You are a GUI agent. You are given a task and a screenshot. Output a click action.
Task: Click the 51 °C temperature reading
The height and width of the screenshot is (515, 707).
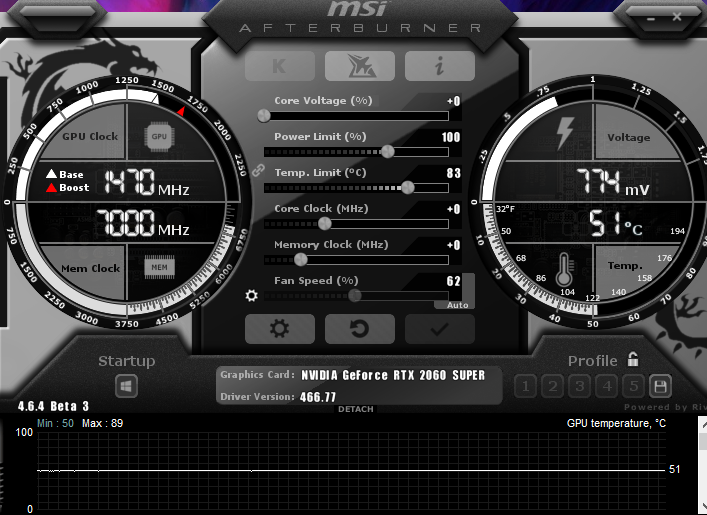tap(615, 223)
